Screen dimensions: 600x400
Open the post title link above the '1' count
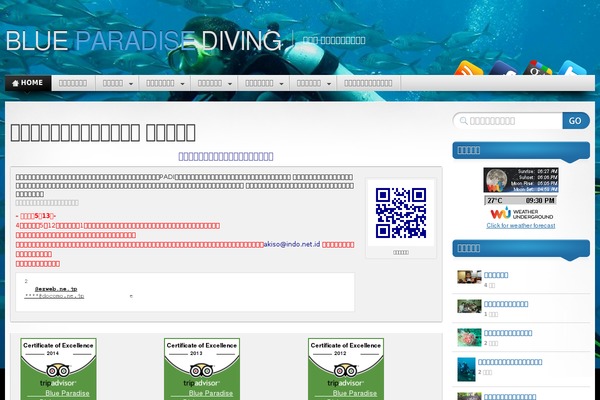506,304
